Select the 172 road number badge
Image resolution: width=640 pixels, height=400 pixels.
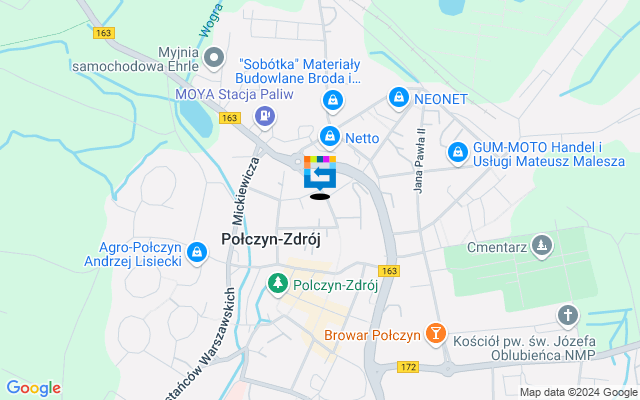pyautogui.click(x=408, y=367)
